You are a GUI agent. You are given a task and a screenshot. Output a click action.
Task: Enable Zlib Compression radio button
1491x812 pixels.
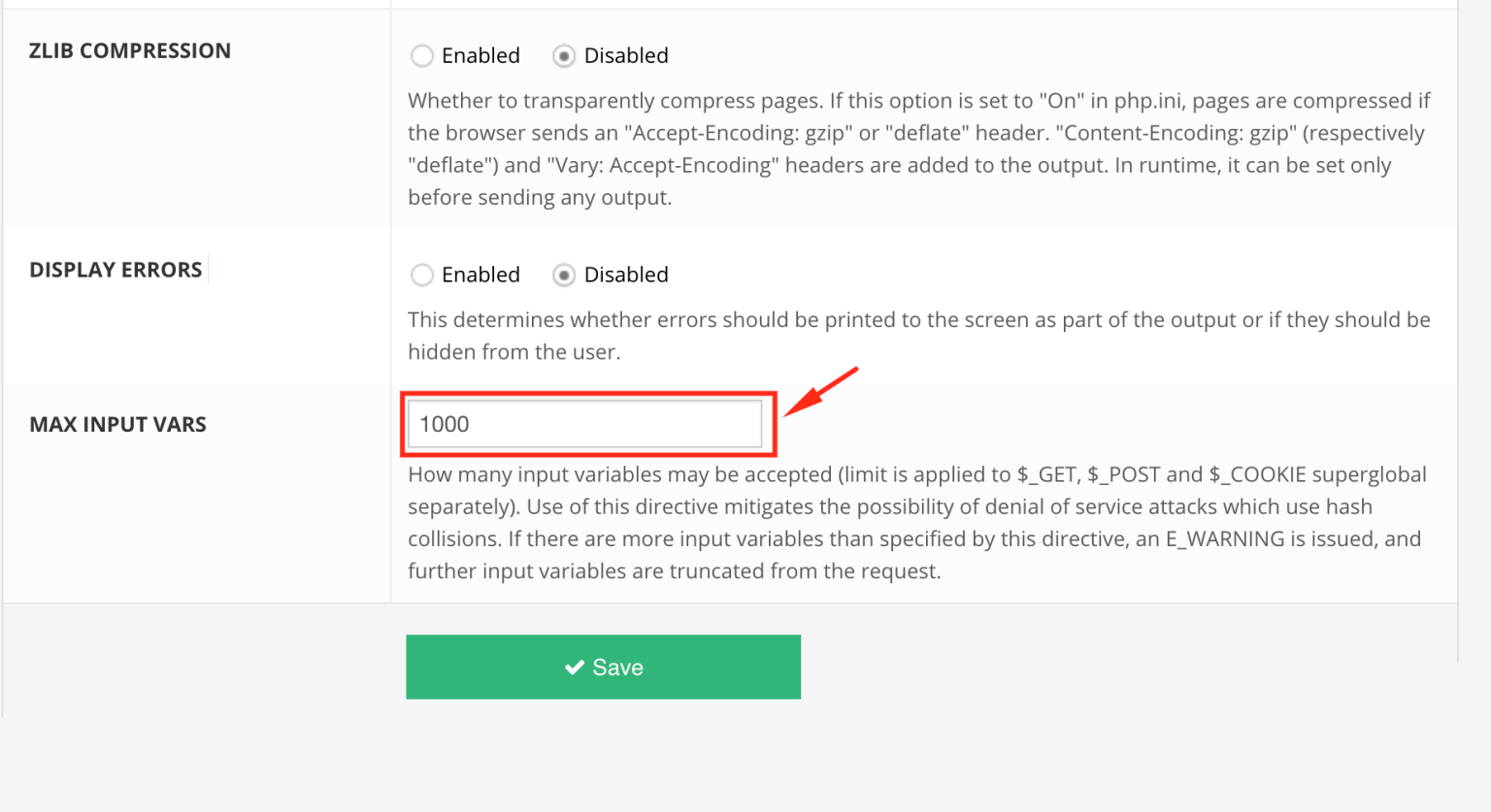[x=422, y=56]
